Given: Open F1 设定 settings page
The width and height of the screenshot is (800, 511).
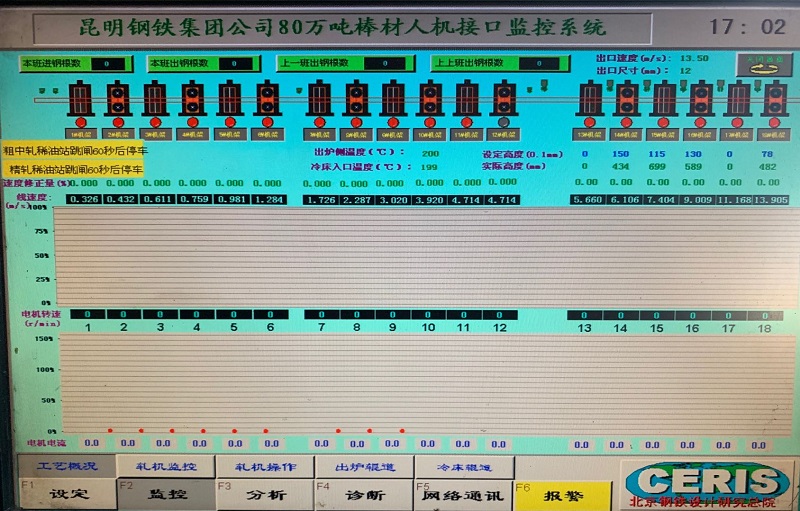Looking at the screenshot, I should [67, 494].
